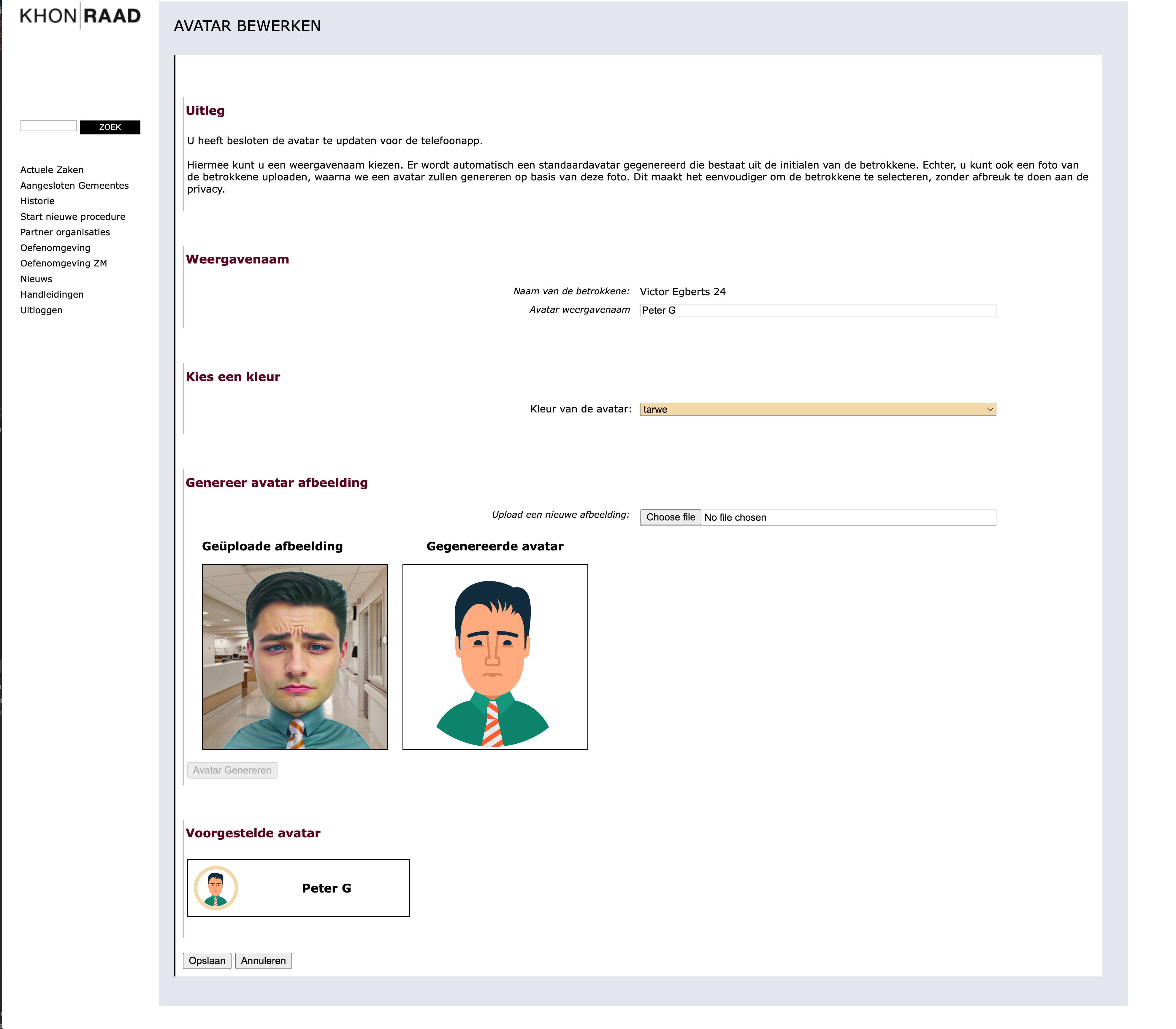
Task: Click the ZOEK search button
Action: point(111,128)
